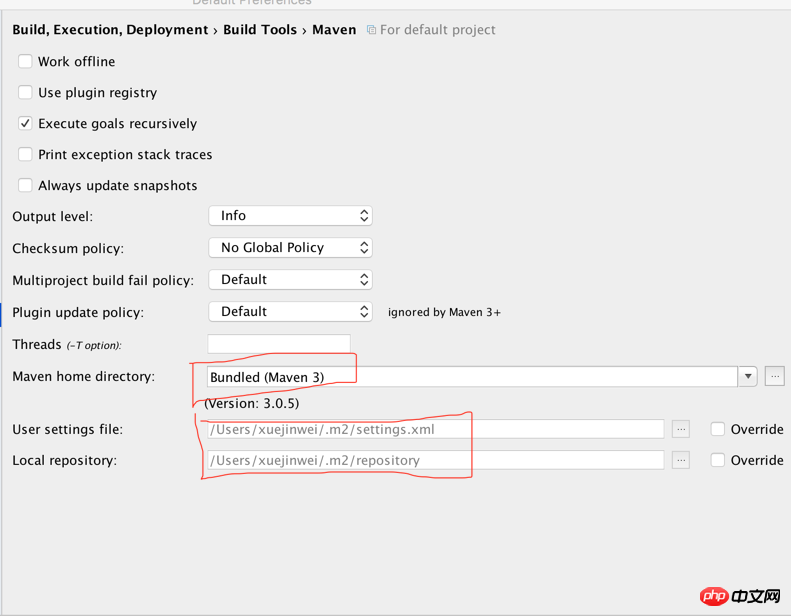Image resolution: width=791 pixels, height=616 pixels.
Task: Expand Maven home directory dropdown arrow
Action: pos(748,377)
